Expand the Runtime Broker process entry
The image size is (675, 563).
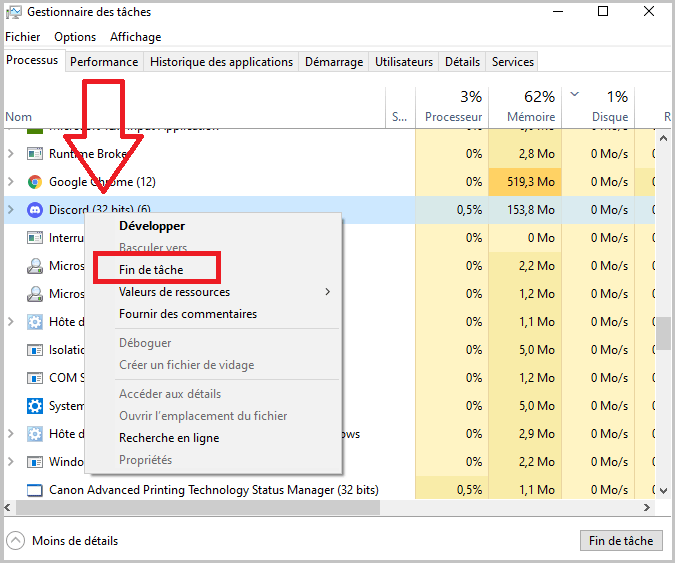point(11,154)
